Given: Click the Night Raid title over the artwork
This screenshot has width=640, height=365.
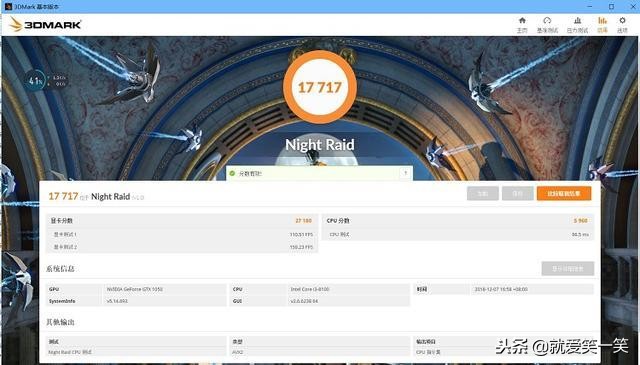Looking at the screenshot, I should point(320,145).
